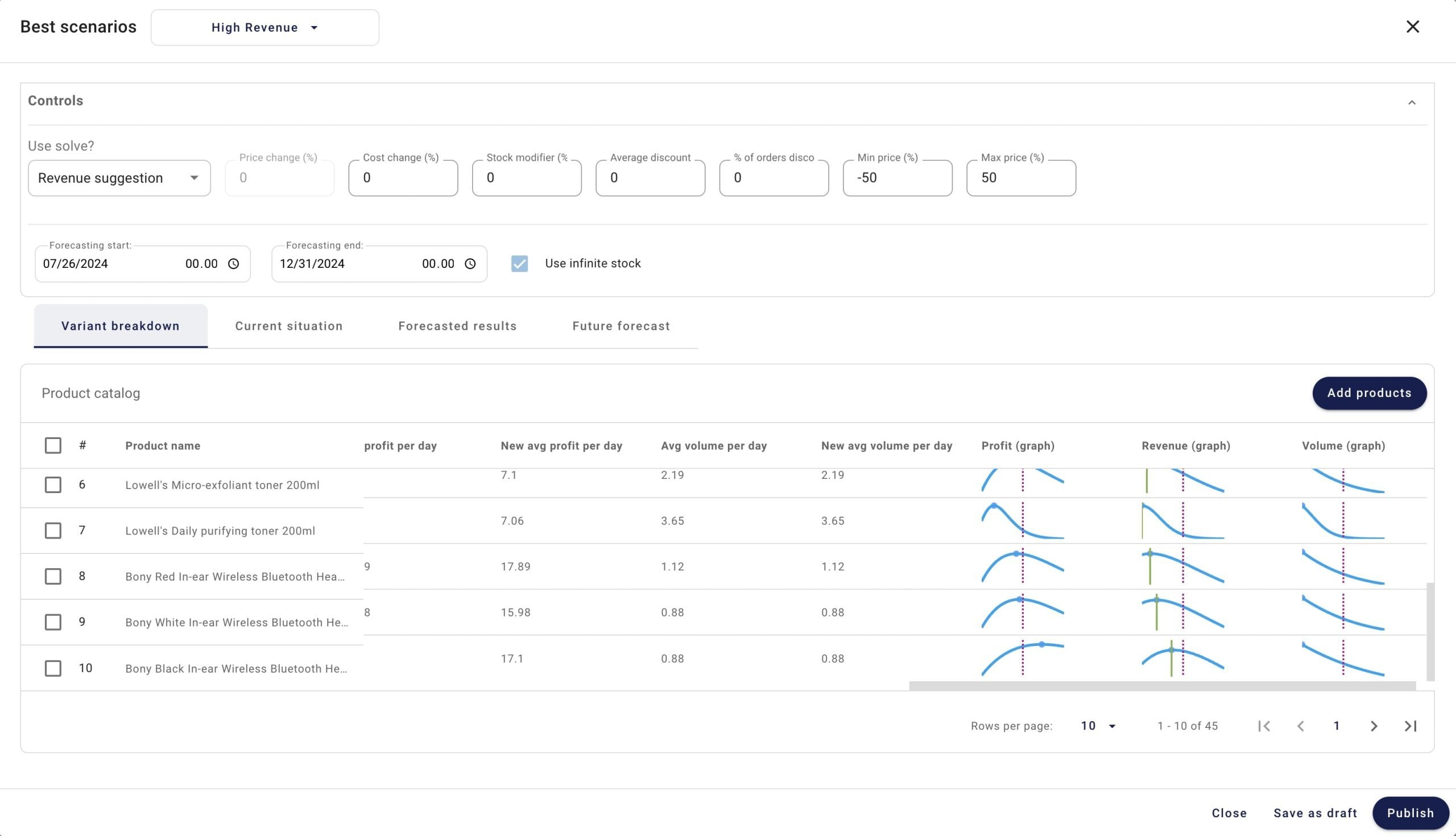Click the Revenue graph for Bony White row
The height and width of the screenshot is (836, 1456).
coord(1182,612)
